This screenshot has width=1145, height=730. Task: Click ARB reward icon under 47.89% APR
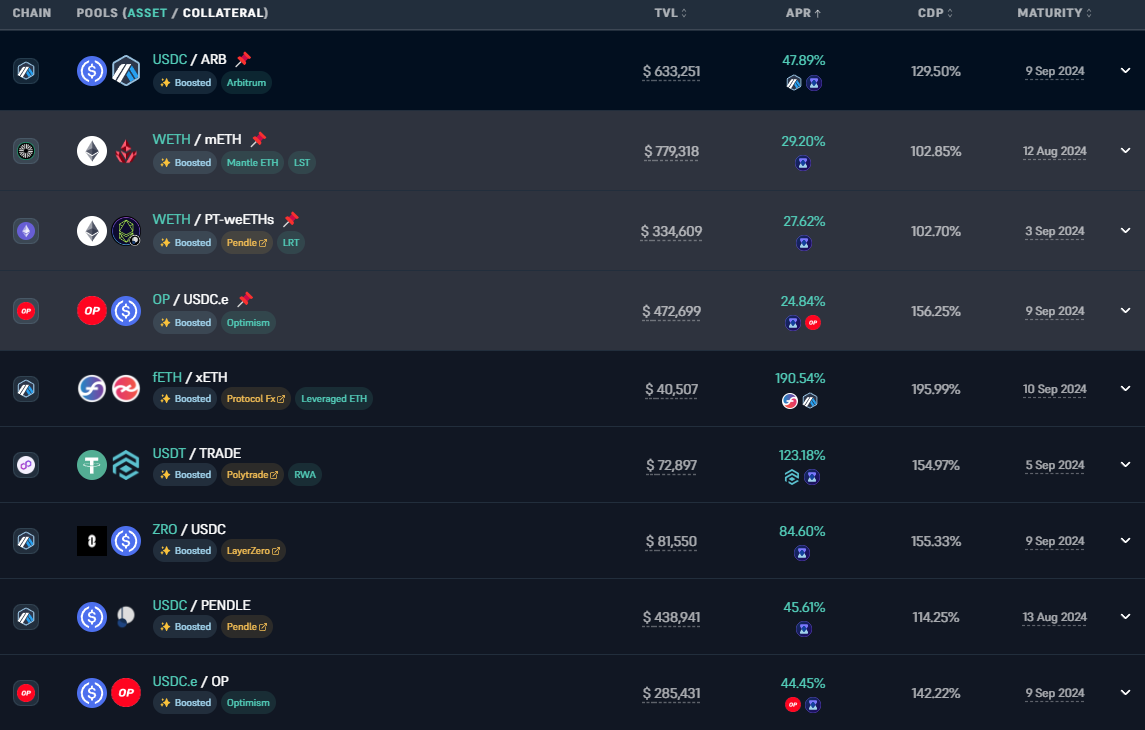tap(794, 83)
